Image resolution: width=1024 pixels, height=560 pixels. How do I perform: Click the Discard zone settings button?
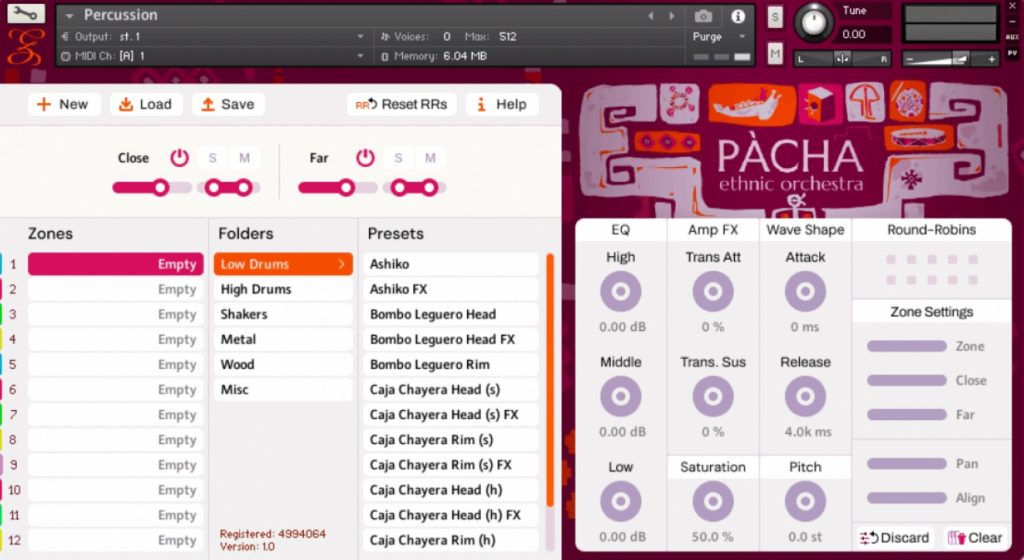(x=895, y=537)
